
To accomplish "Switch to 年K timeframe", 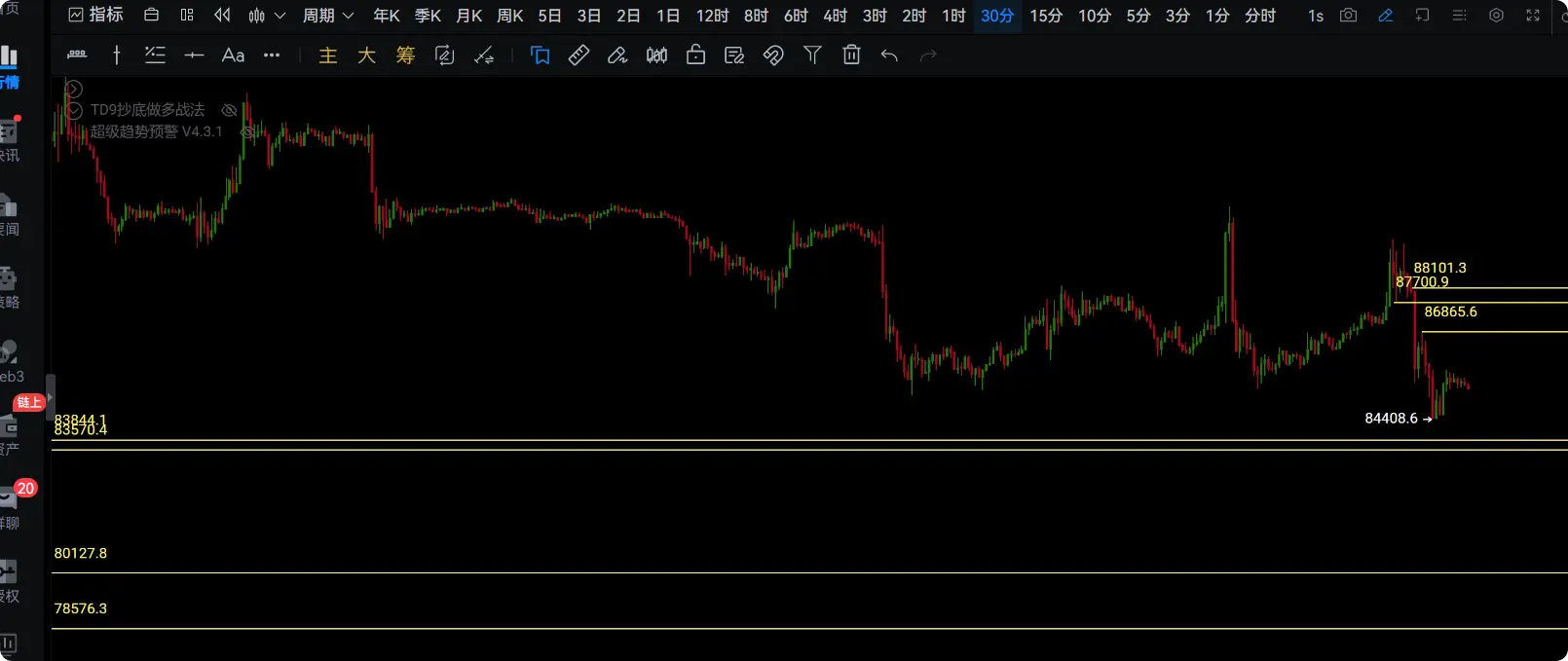I will (387, 16).
